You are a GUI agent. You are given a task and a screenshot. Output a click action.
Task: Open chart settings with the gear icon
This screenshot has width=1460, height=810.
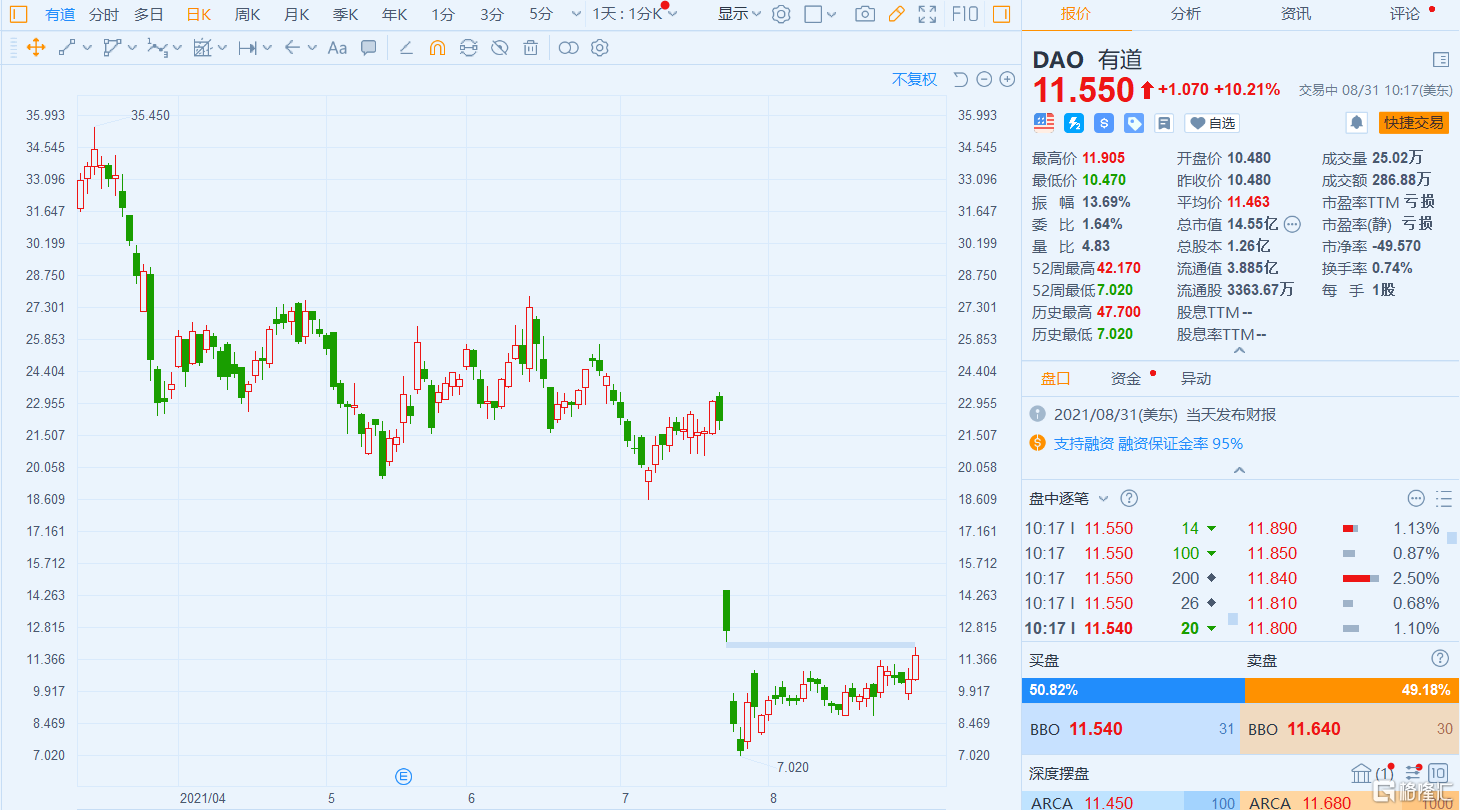(x=781, y=14)
